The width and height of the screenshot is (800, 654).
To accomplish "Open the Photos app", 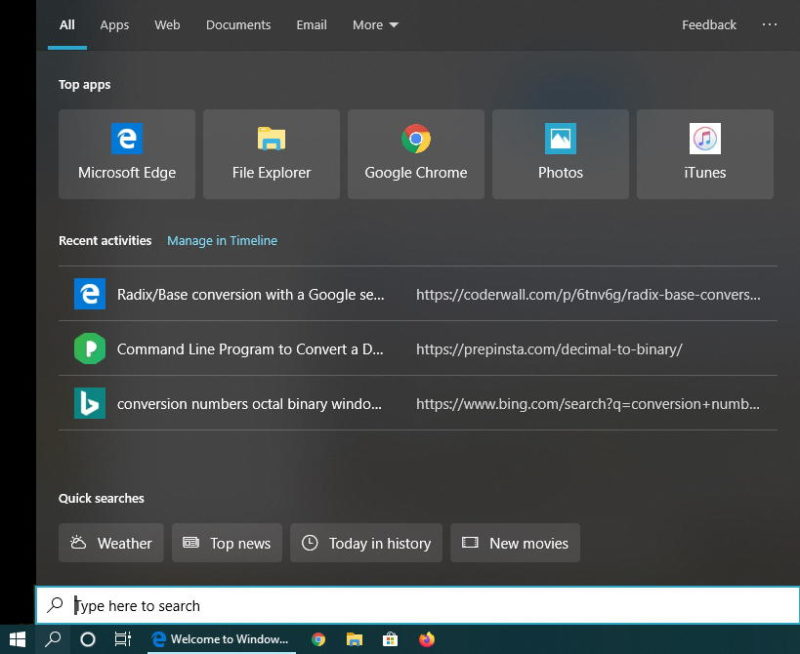I will [x=560, y=152].
